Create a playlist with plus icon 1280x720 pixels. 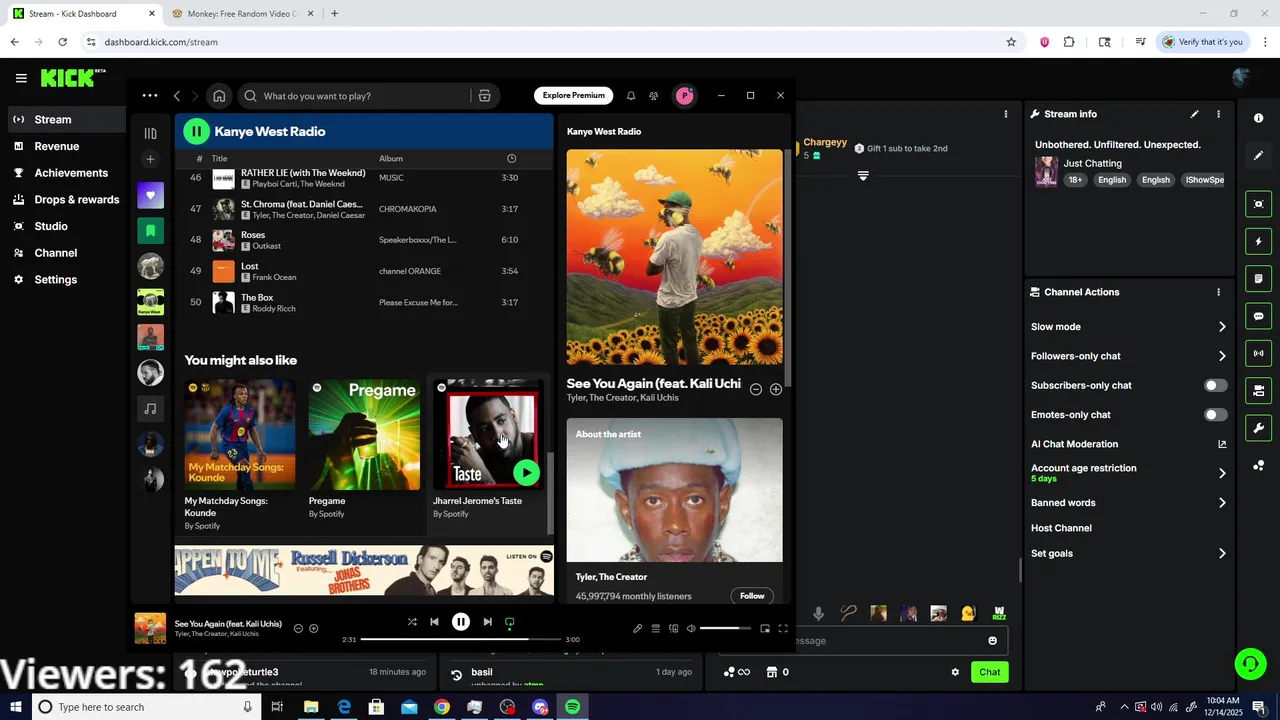tap(150, 159)
